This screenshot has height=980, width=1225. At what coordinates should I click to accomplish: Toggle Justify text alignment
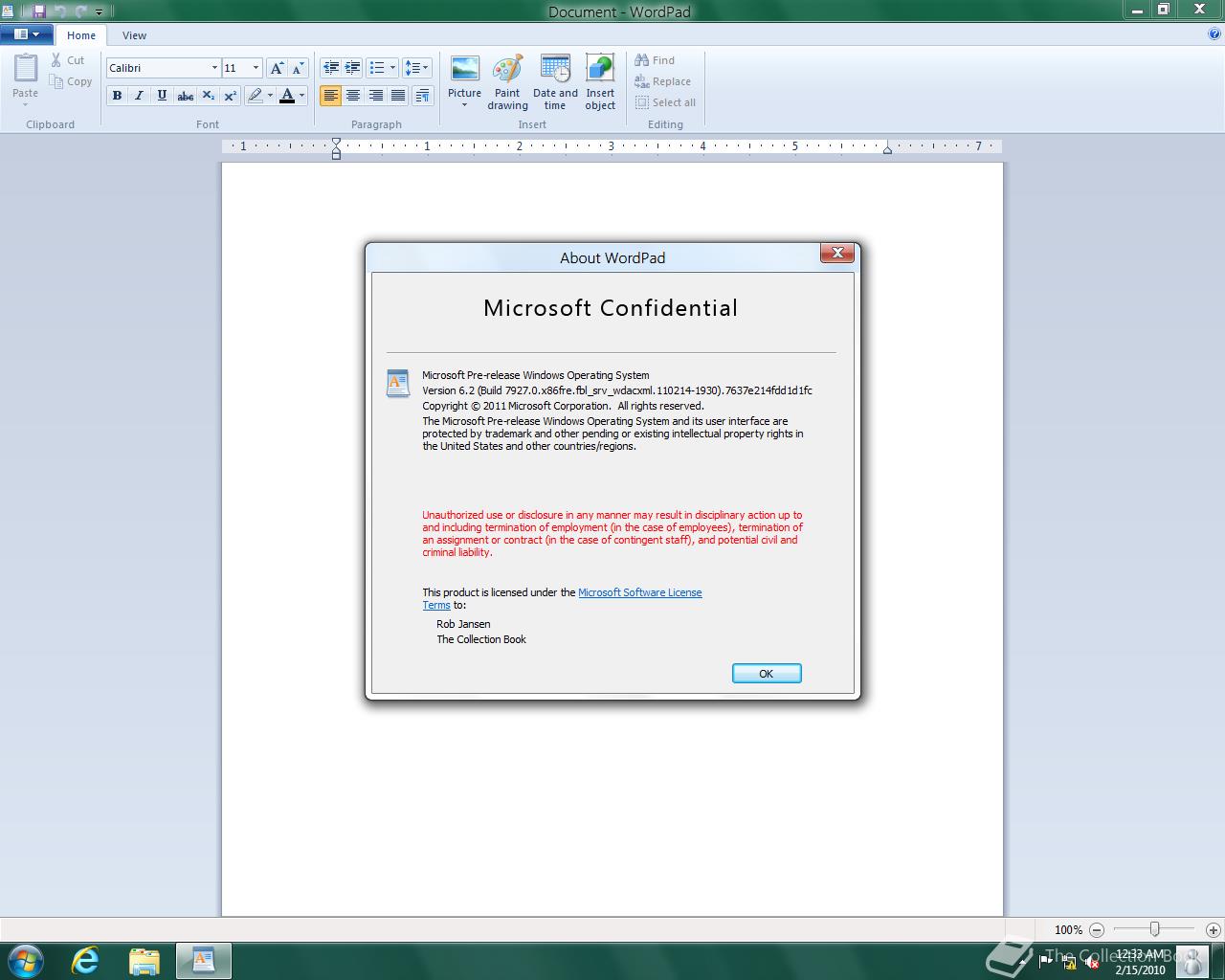[x=397, y=95]
